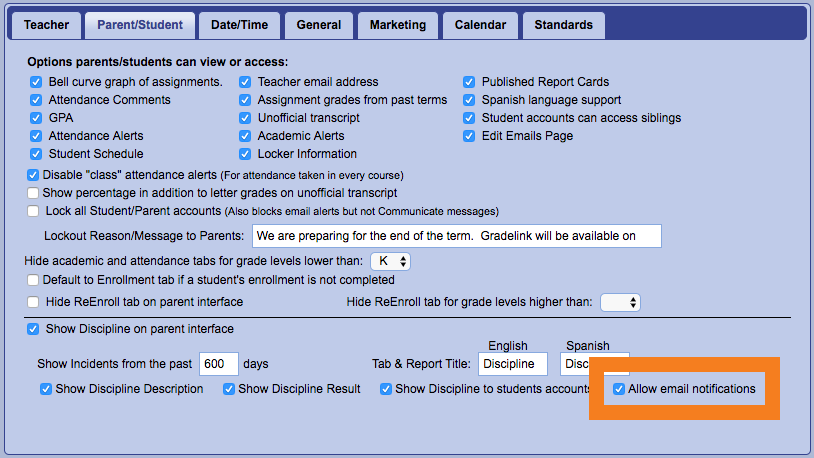Click the Lockout Reason message field
Image resolution: width=814 pixels, height=458 pixels.
pyautogui.click(x=456, y=236)
